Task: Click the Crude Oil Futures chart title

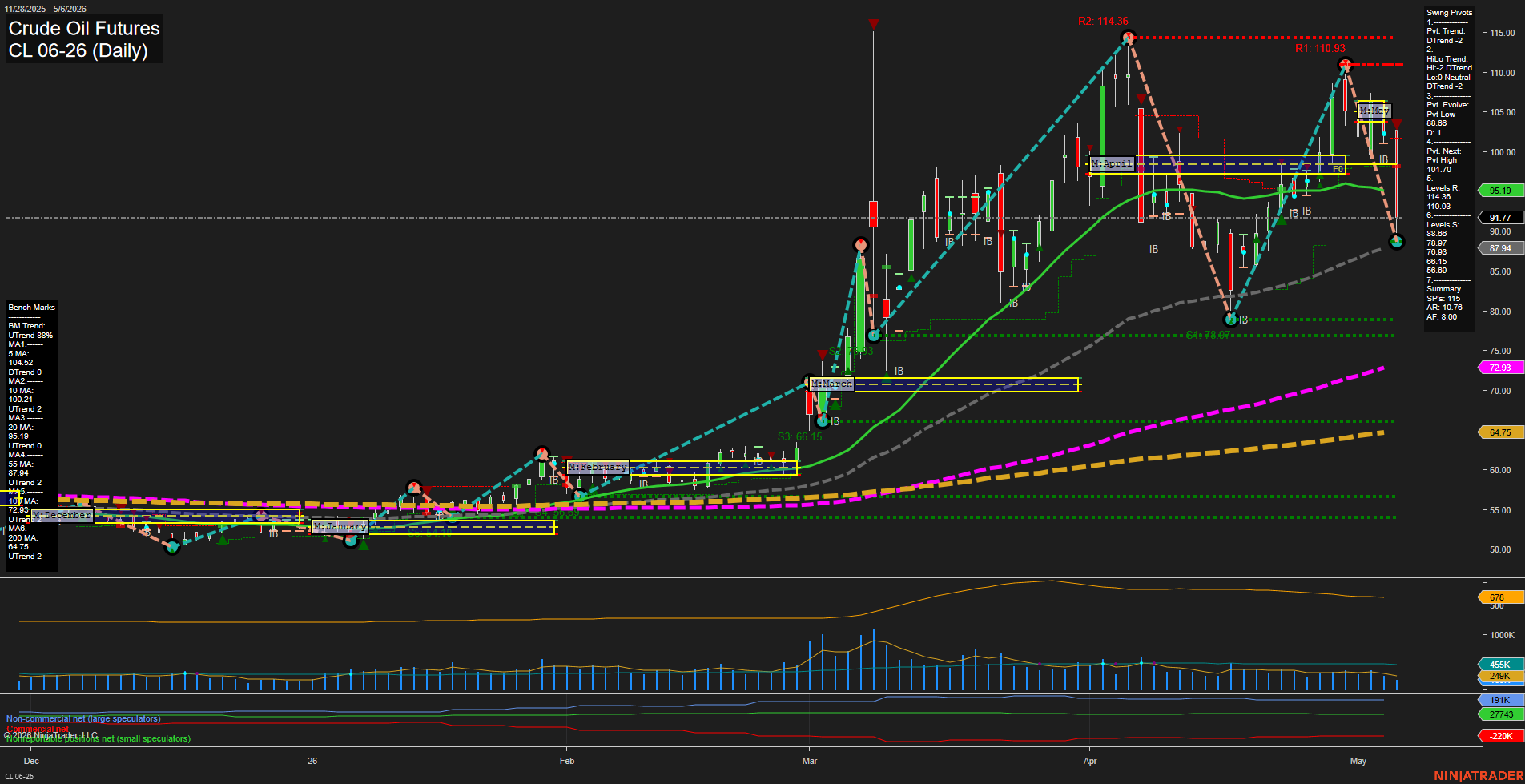Action: (84, 29)
